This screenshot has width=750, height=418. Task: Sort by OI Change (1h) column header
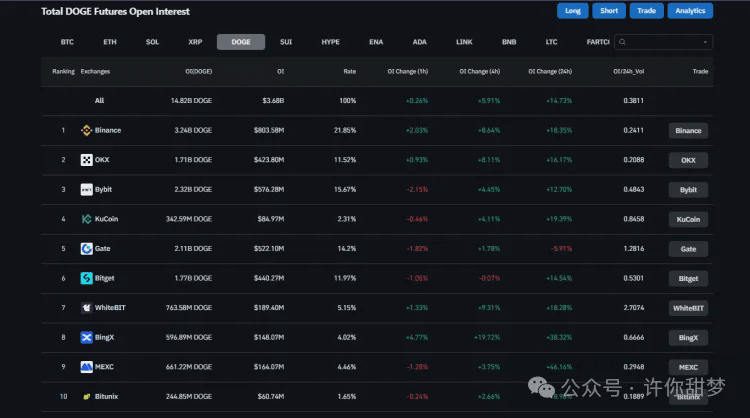pos(408,71)
